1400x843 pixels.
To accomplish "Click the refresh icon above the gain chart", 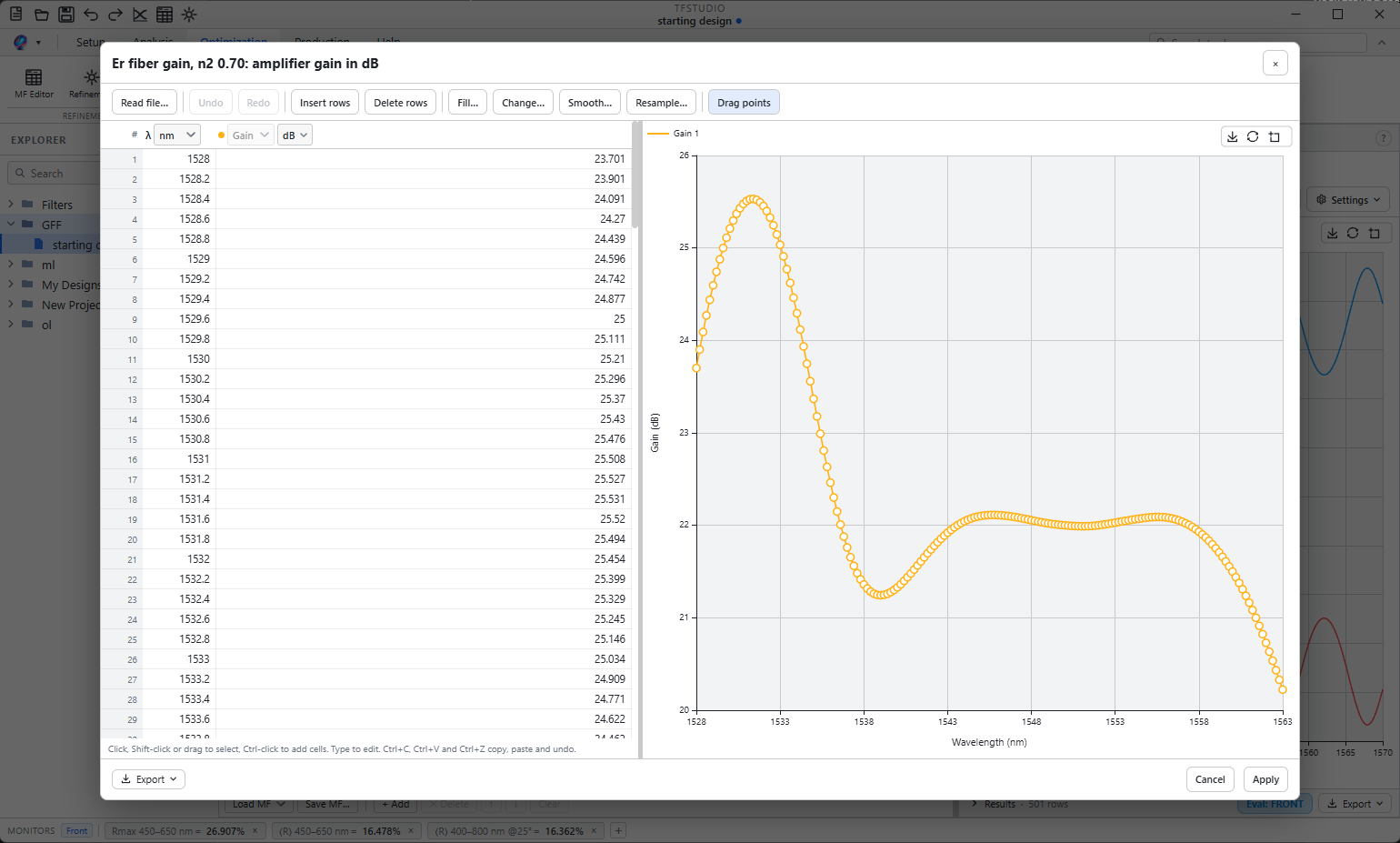I will [1253, 136].
